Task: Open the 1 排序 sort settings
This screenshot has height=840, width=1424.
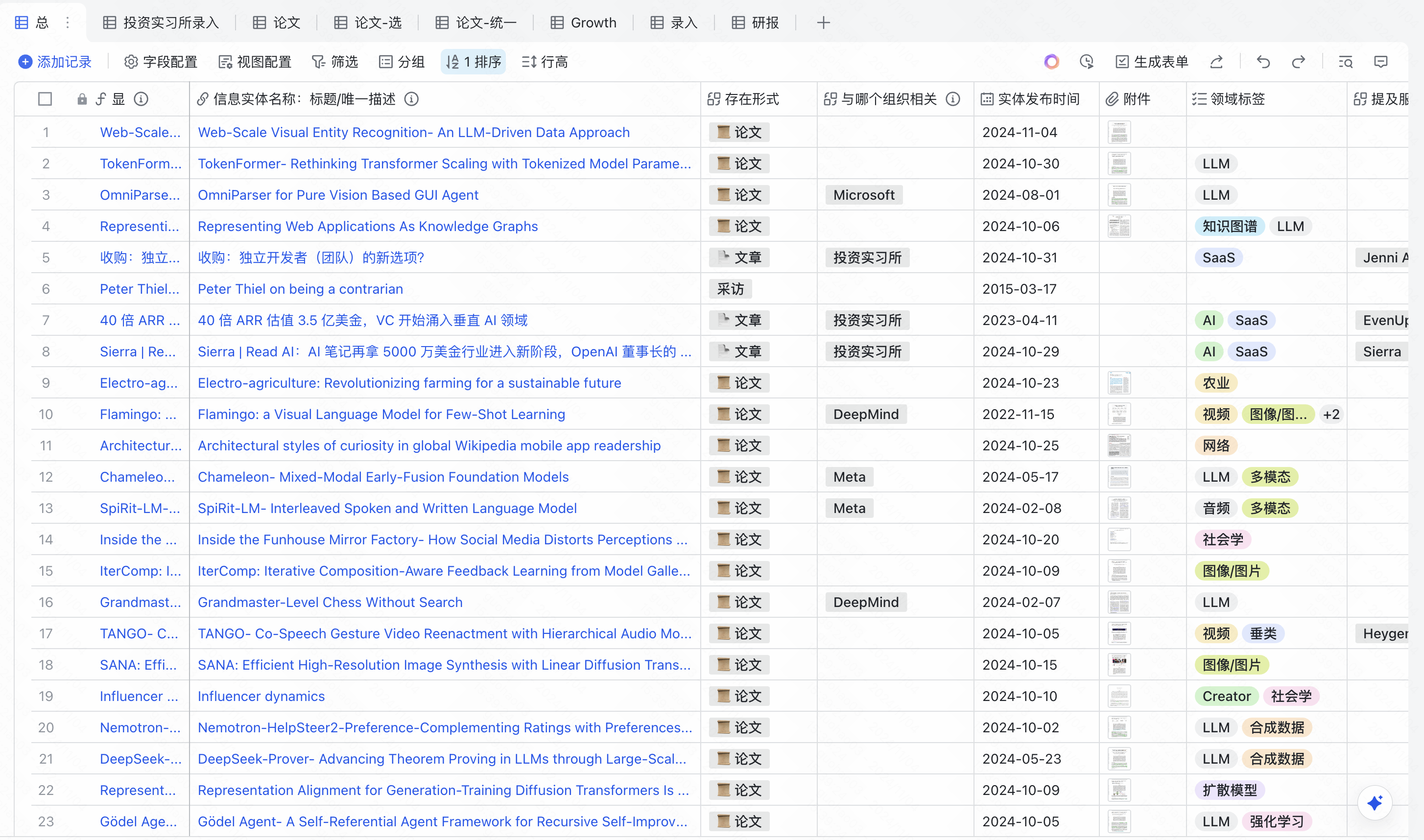Action: (x=474, y=62)
